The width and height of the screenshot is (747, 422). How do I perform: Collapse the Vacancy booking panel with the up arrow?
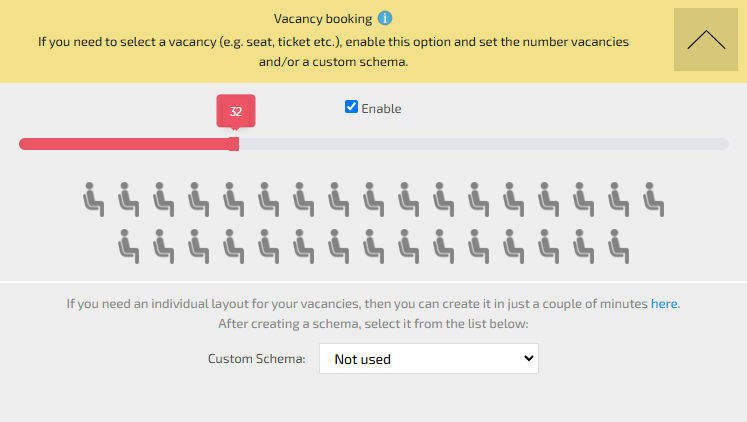706,40
